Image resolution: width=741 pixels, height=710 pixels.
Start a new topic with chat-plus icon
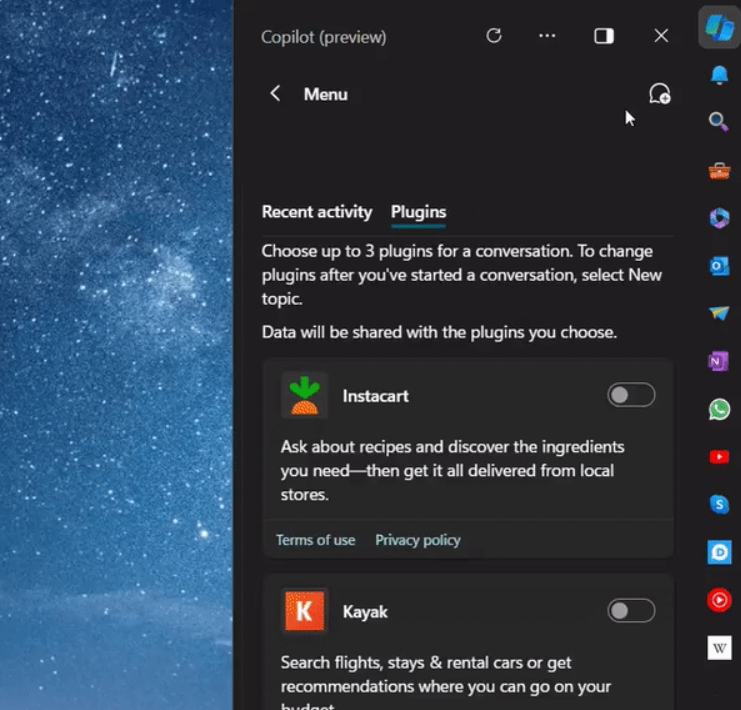tap(659, 94)
